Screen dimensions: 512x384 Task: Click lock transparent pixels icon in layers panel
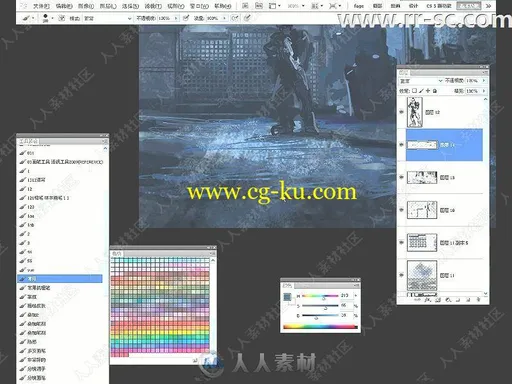(414, 91)
